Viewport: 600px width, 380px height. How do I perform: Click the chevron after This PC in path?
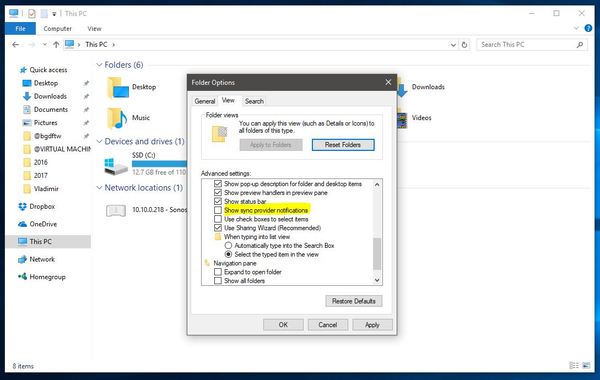point(113,45)
